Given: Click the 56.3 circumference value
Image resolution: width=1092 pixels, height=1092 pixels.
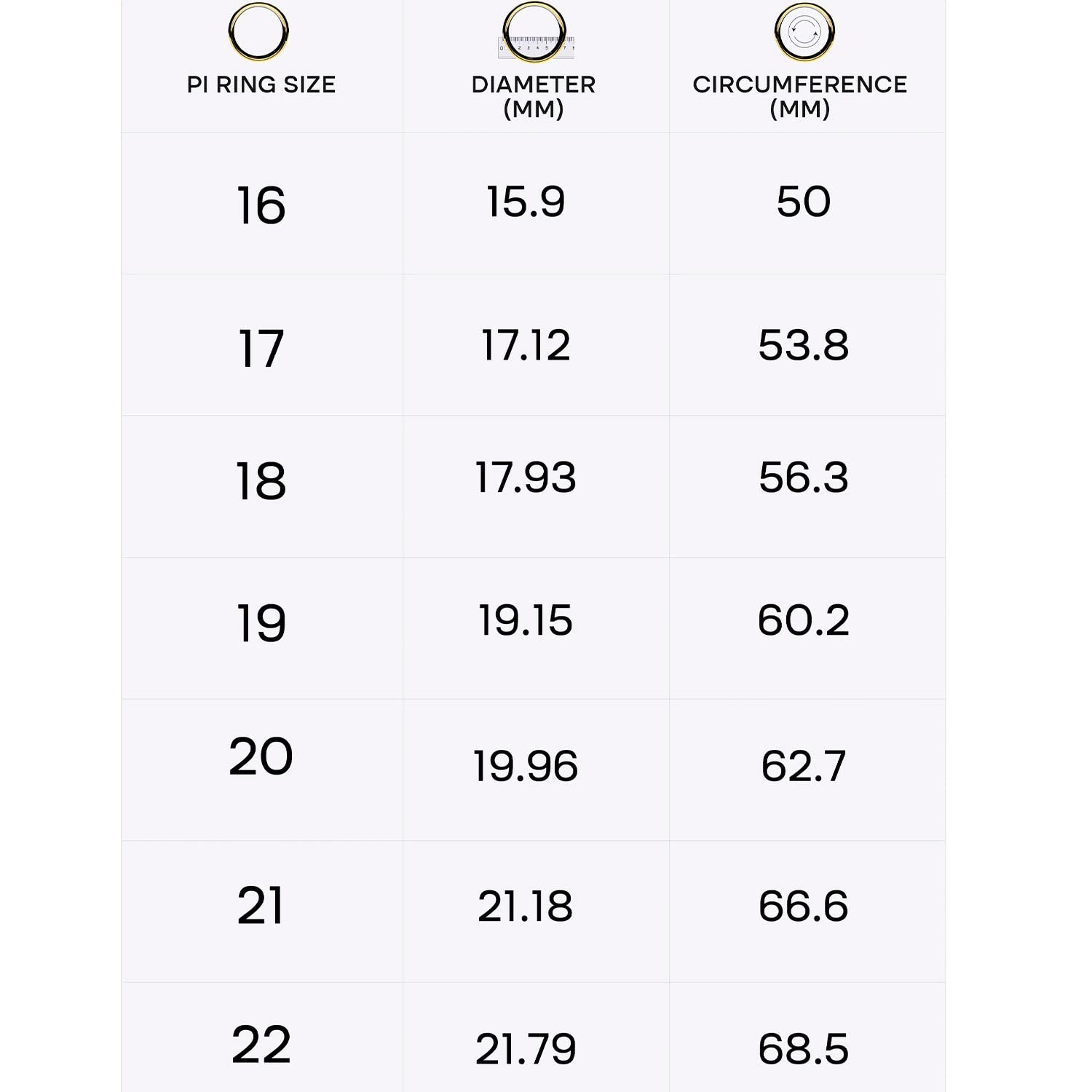Looking at the screenshot, I should tap(803, 478).
